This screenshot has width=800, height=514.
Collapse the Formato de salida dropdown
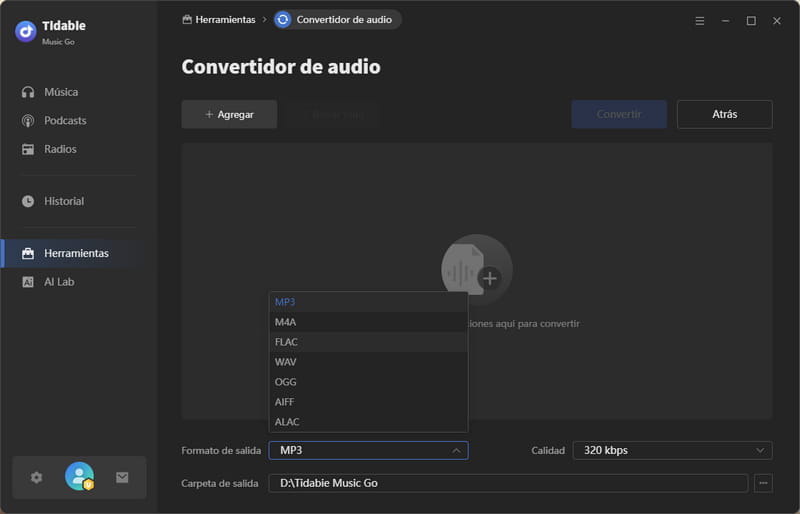368,450
